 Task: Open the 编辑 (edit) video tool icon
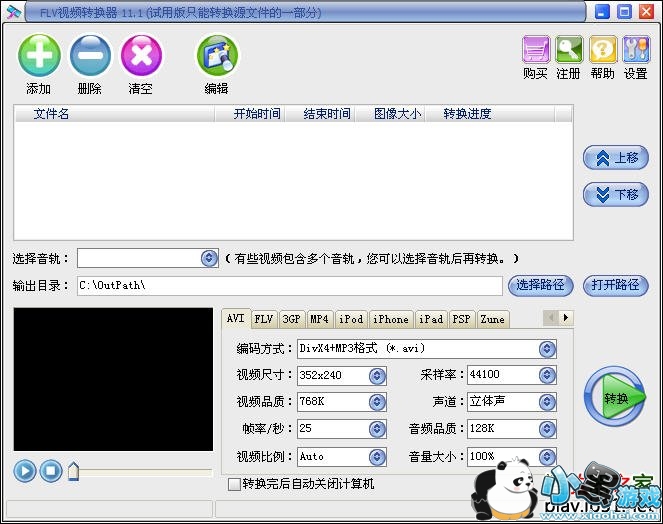217,55
